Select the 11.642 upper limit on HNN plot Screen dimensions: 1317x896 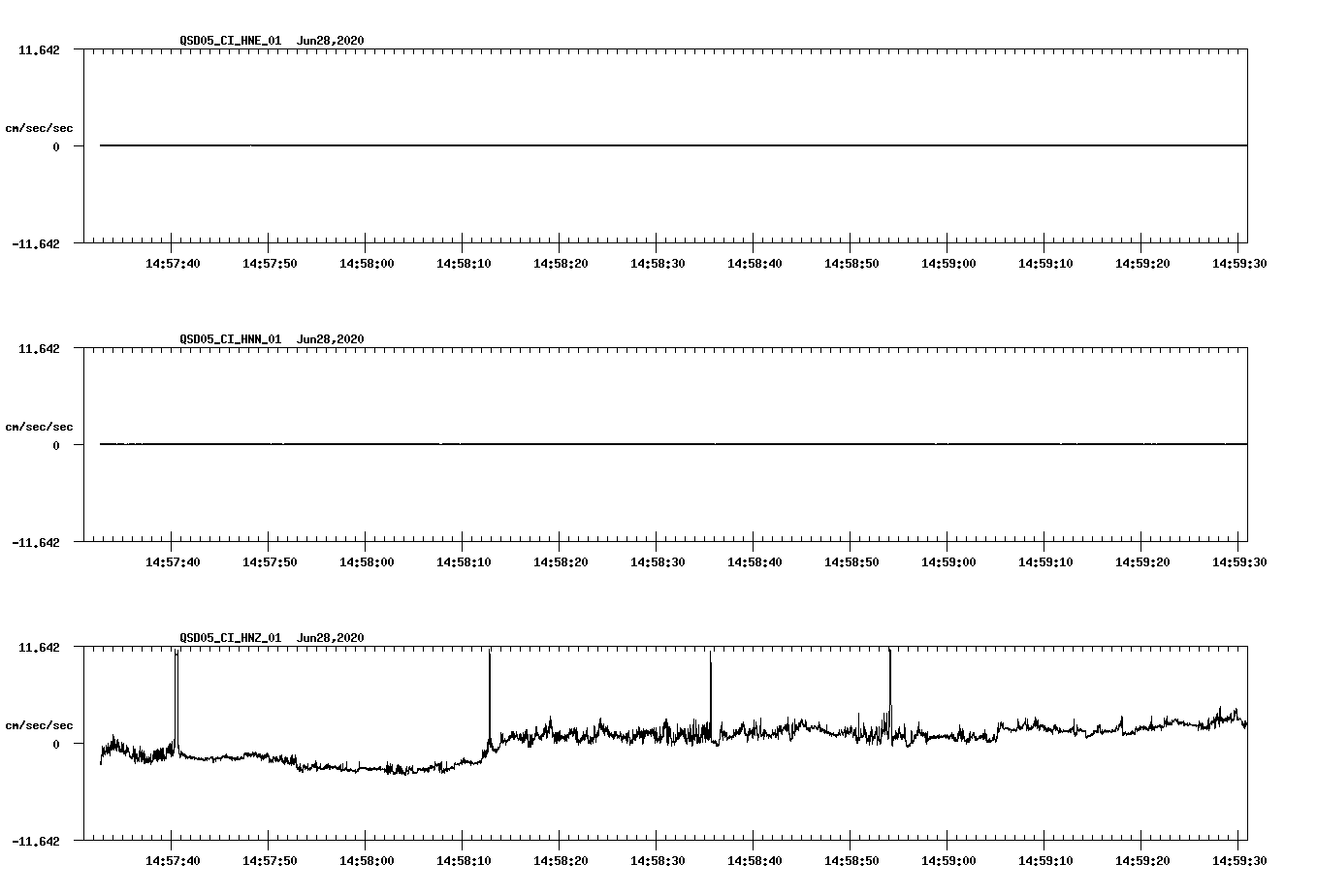(39, 348)
